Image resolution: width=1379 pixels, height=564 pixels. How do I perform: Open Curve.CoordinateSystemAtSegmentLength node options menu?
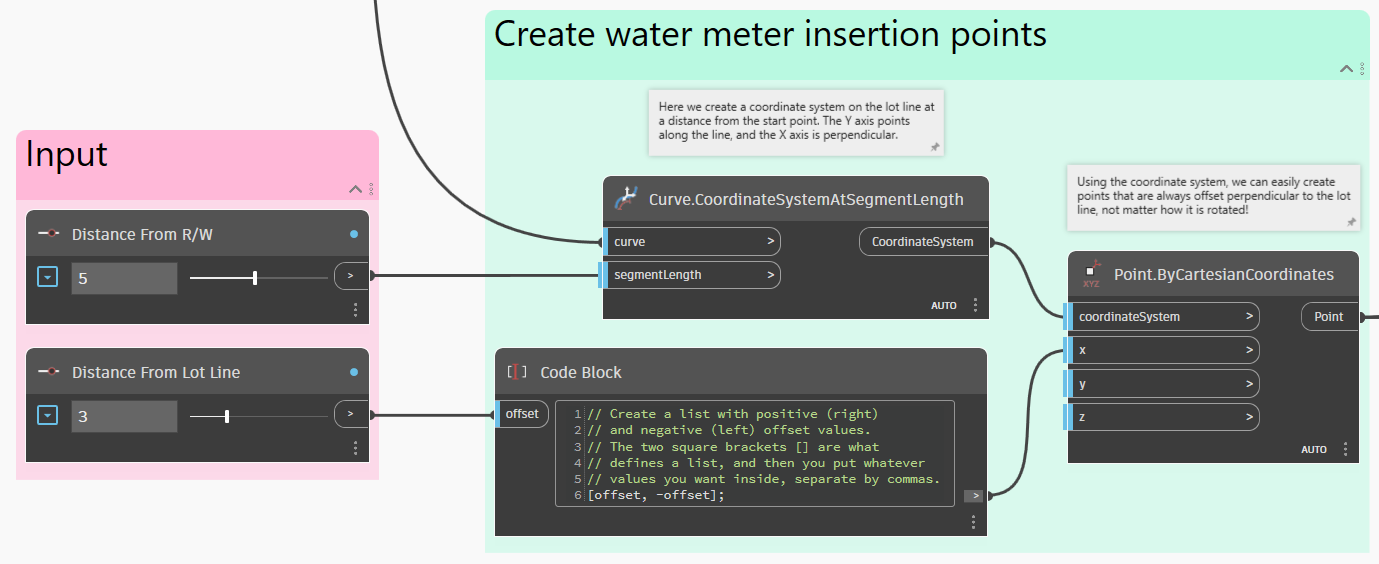coord(975,305)
